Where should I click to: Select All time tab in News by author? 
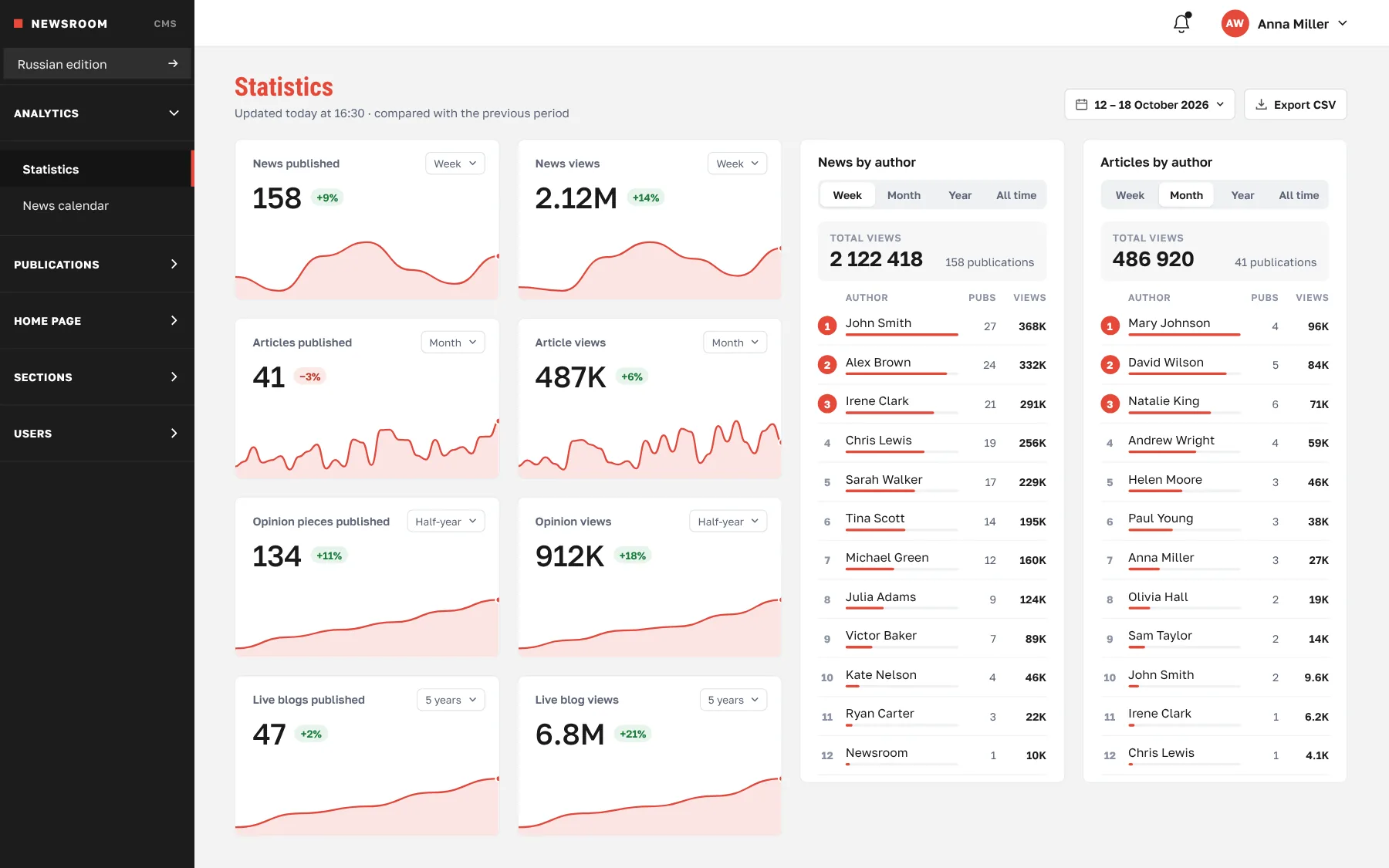click(x=1016, y=195)
